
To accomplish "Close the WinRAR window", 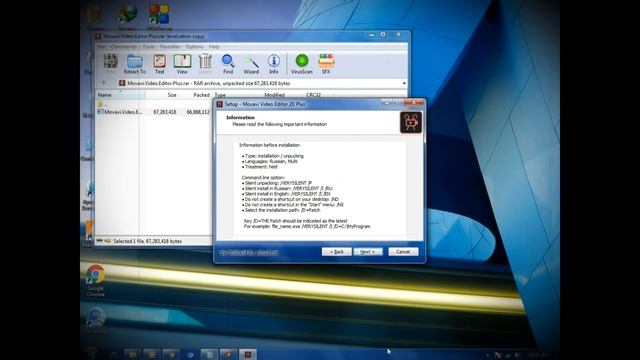I will point(398,36).
